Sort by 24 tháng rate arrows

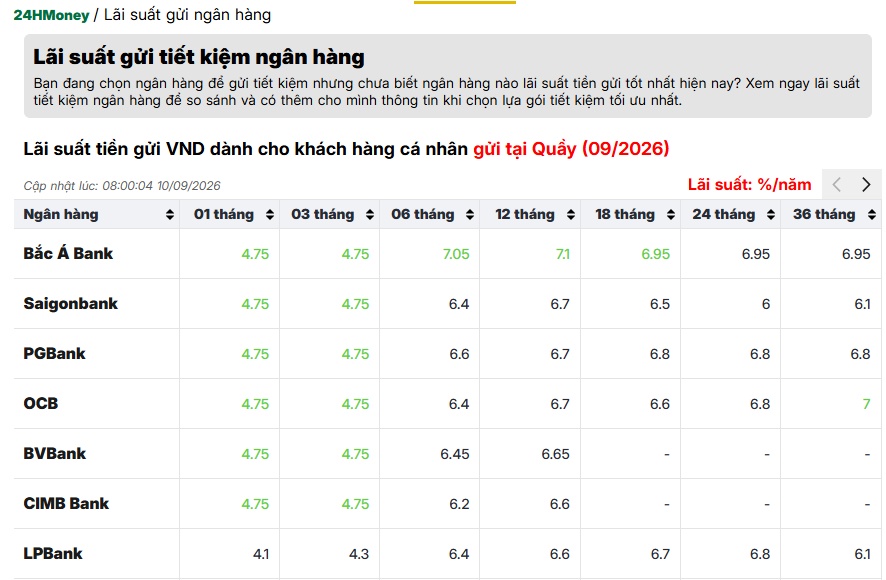click(x=771, y=215)
